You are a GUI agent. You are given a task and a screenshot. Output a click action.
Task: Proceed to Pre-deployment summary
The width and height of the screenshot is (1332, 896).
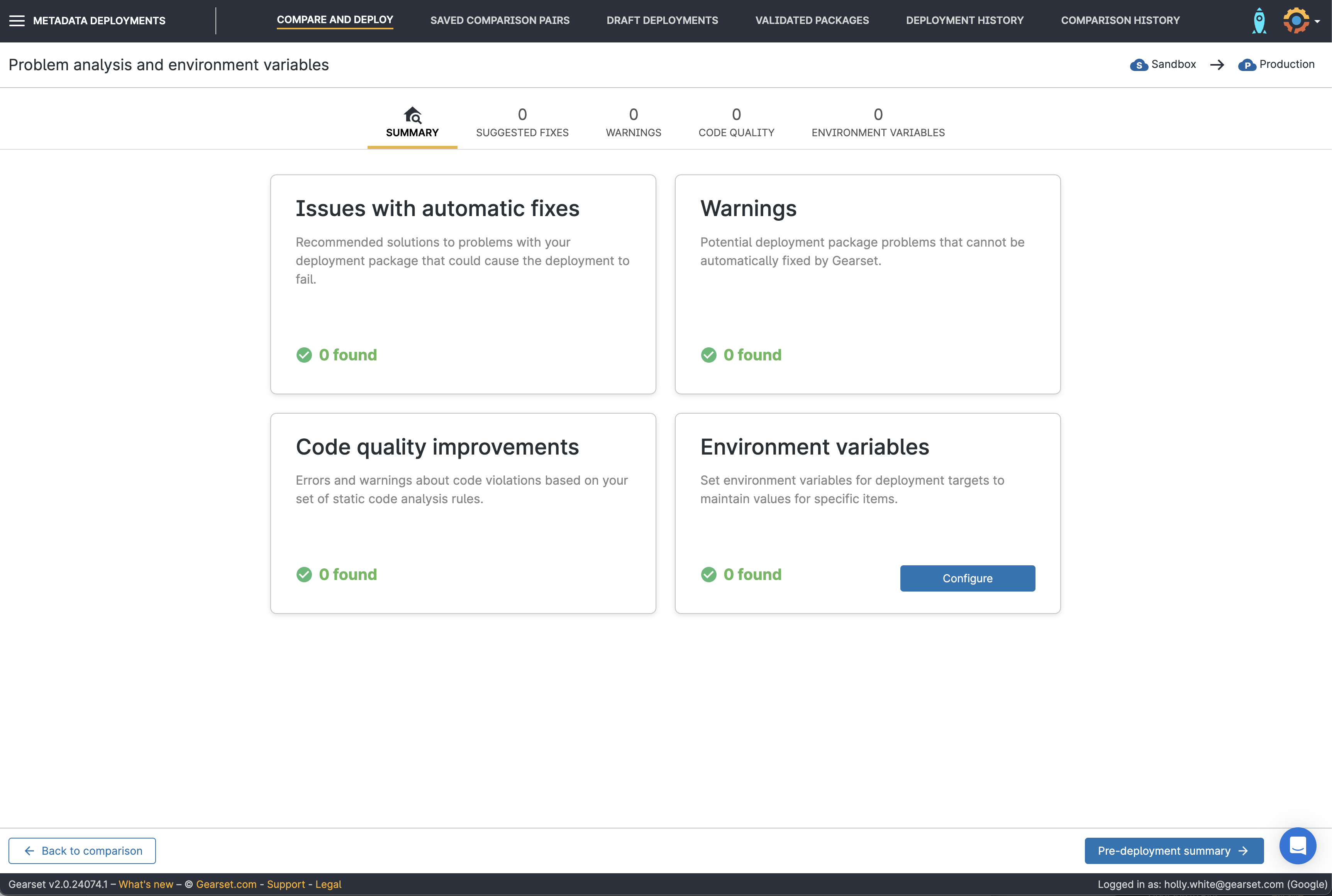pos(1174,851)
